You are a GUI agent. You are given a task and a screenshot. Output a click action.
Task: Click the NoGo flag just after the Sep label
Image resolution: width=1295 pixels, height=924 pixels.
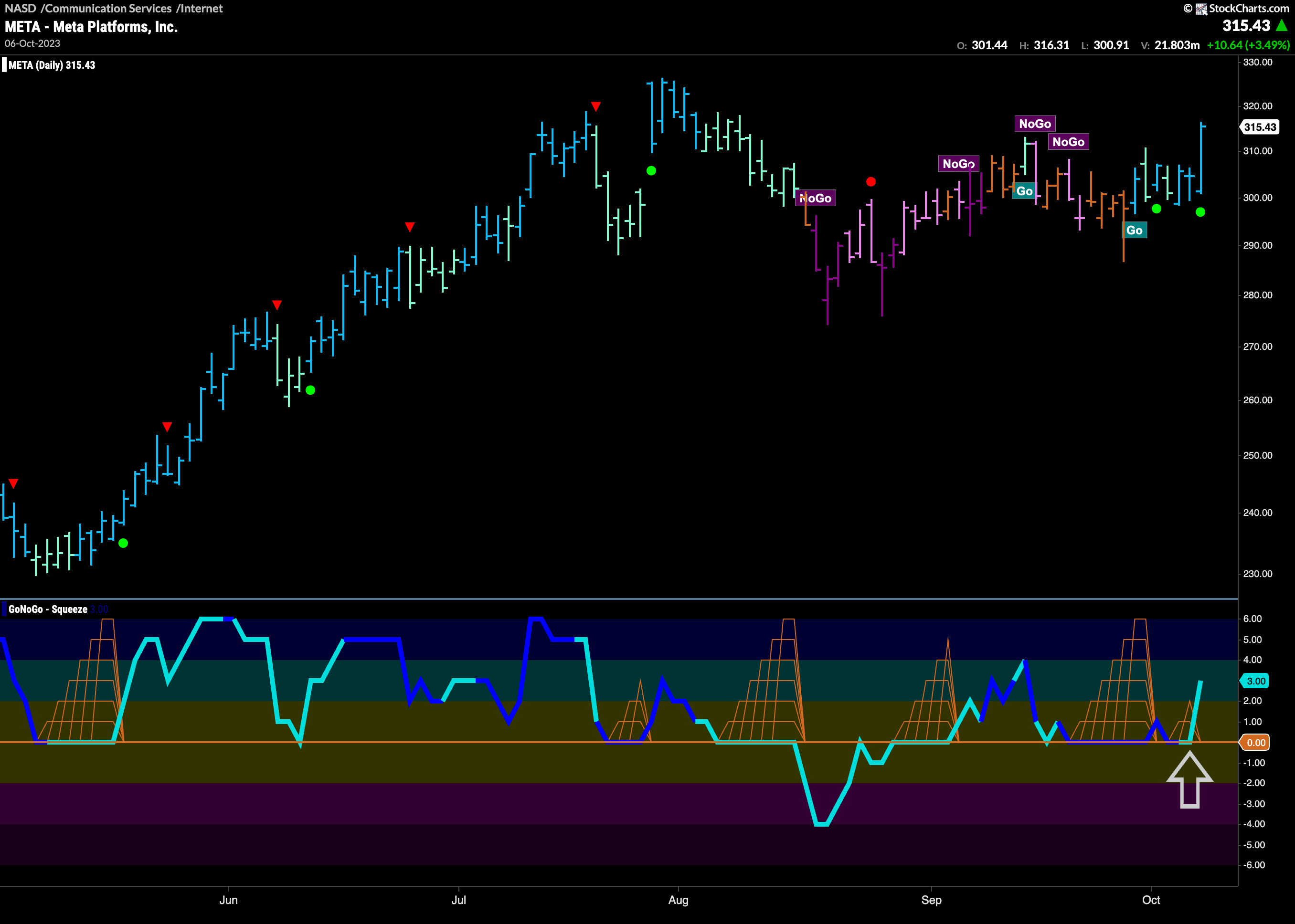(x=958, y=164)
